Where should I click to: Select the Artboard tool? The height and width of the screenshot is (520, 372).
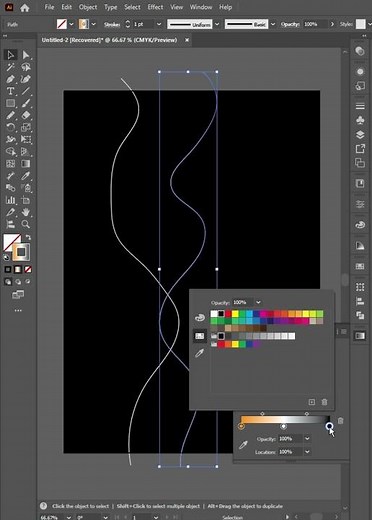(x=25, y=200)
